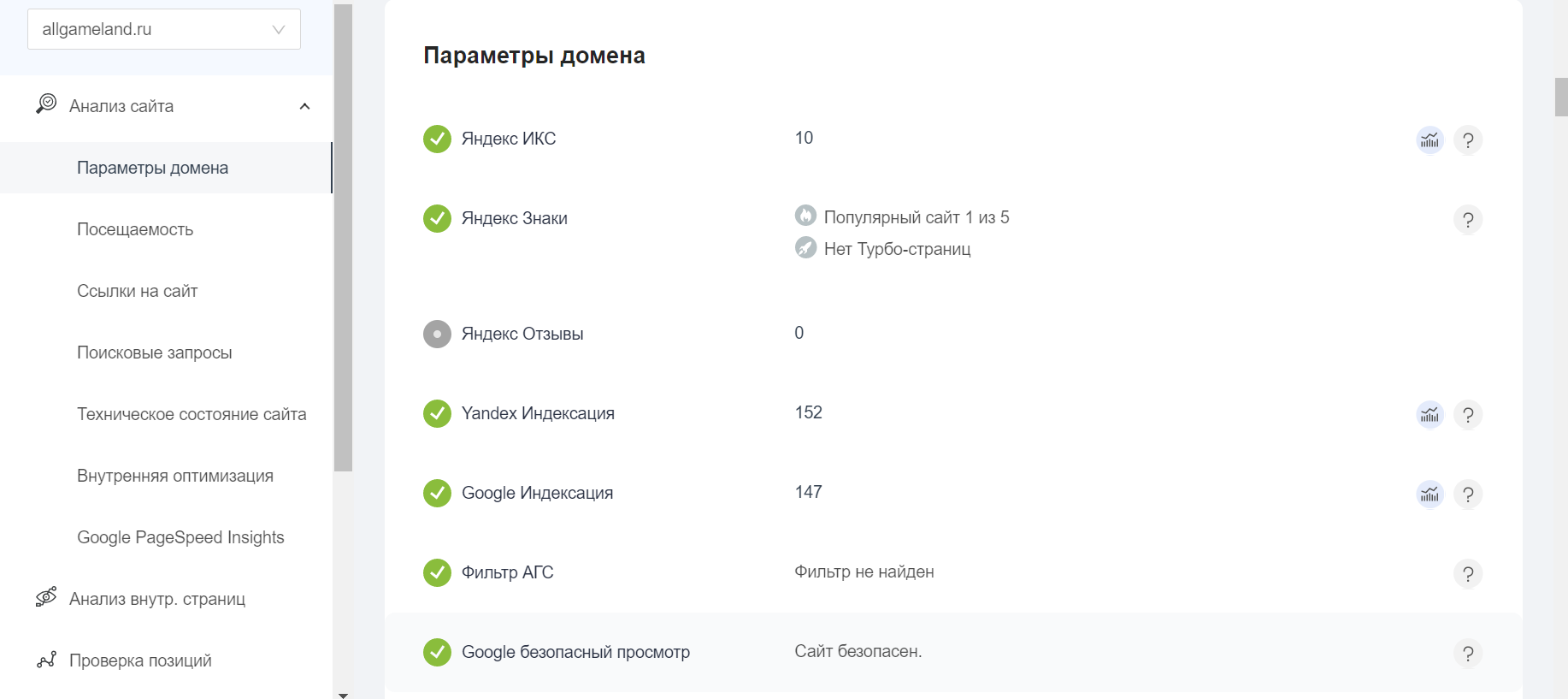Open the Yandex Индексация history chart
Screen dimensions: 1568x699
[x=1429, y=414]
